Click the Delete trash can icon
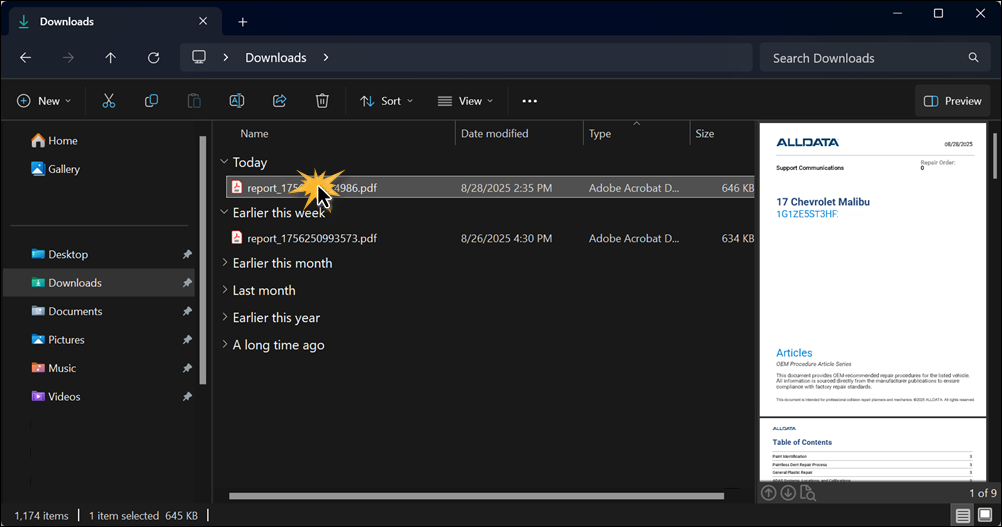The width and height of the screenshot is (1002, 527). click(x=322, y=101)
